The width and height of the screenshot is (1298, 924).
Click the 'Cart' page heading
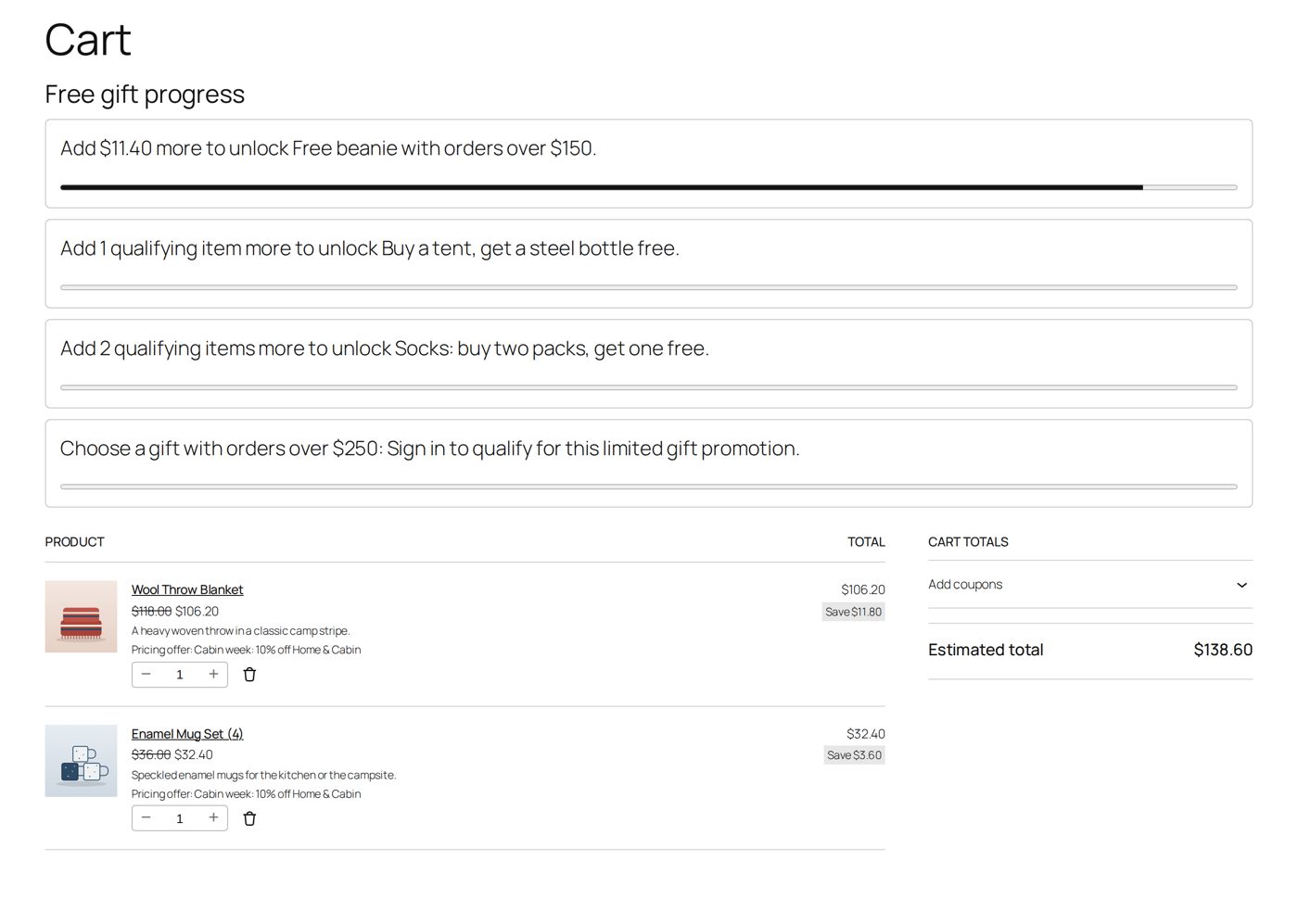[88, 40]
